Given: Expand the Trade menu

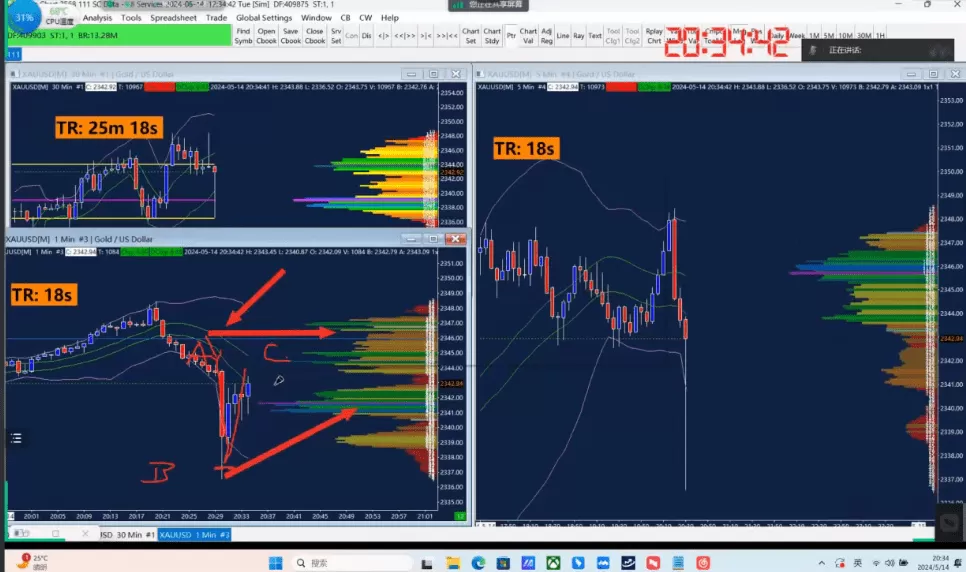Looking at the screenshot, I should pos(215,17).
